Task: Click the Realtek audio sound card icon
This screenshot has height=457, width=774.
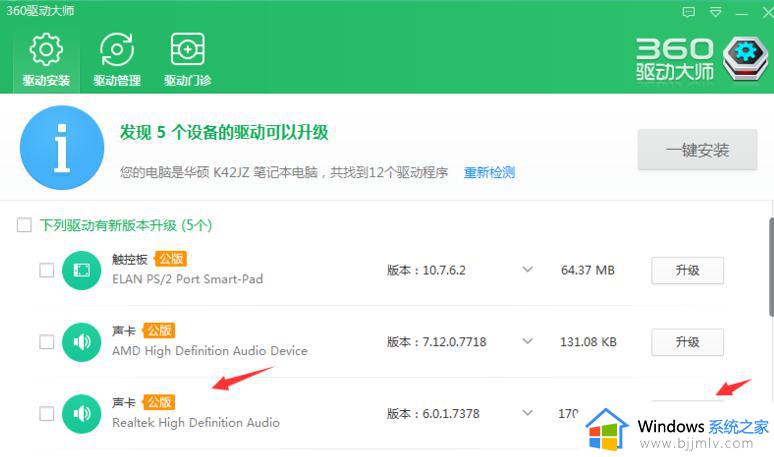Action: click(x=81, y=414)
